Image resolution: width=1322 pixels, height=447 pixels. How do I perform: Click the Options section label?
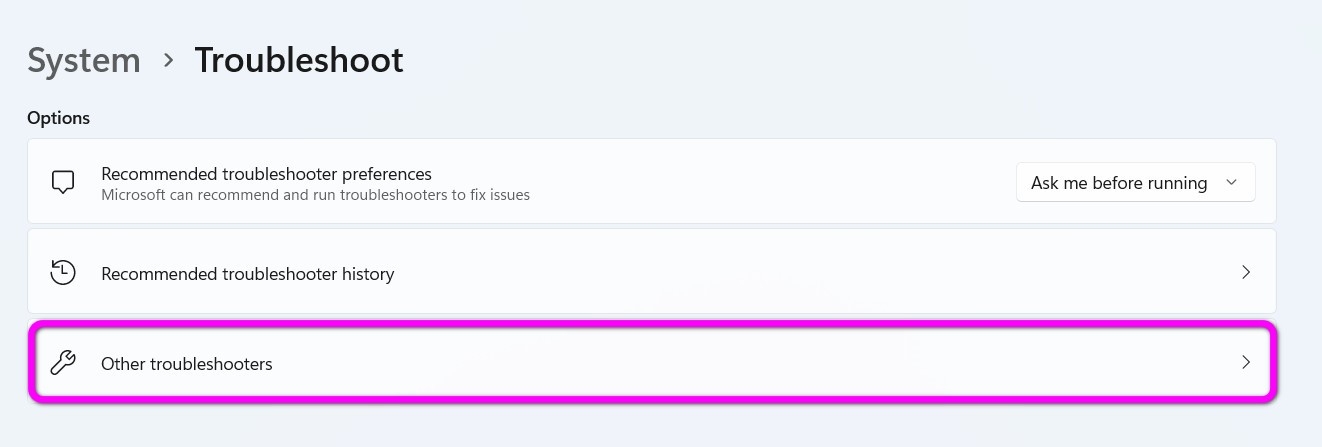(58, 118)
